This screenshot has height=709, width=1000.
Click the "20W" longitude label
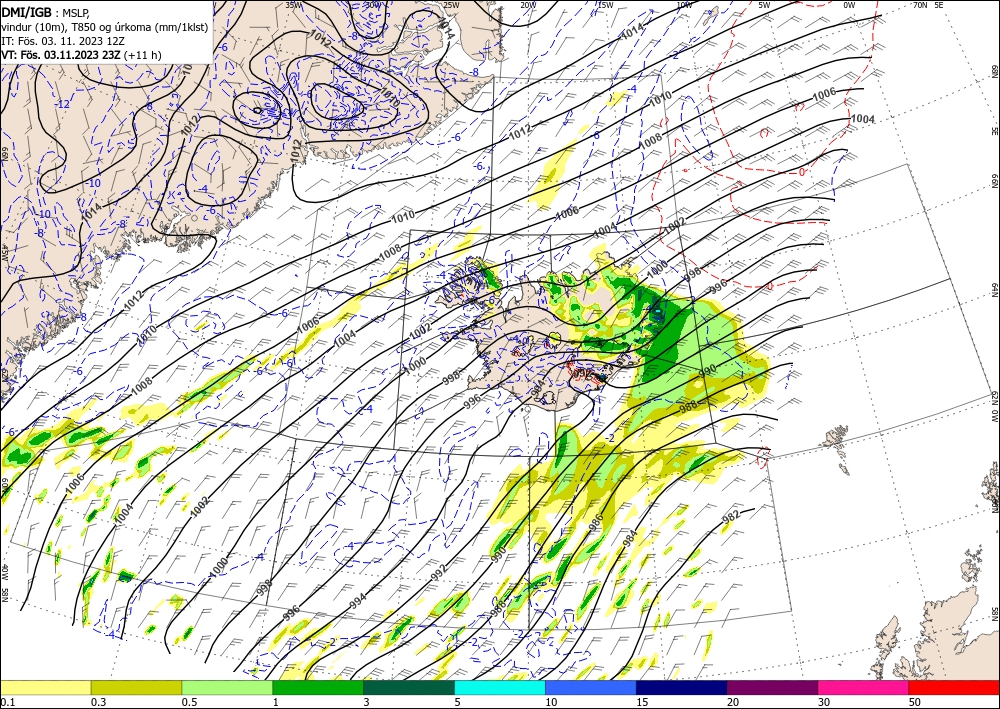click(x=528, y=4)
